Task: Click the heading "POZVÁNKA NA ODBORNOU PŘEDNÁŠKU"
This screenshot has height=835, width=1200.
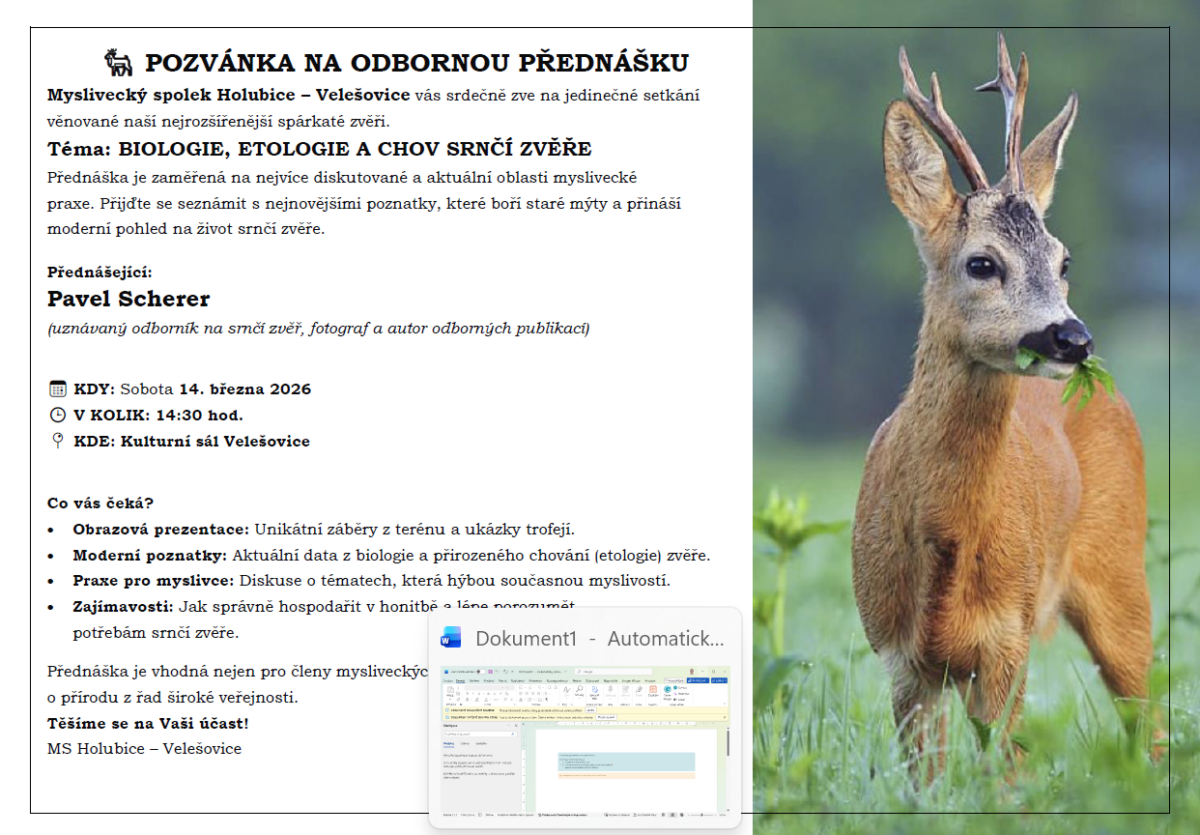Action: pyautogui.click(x=416, y=63)
